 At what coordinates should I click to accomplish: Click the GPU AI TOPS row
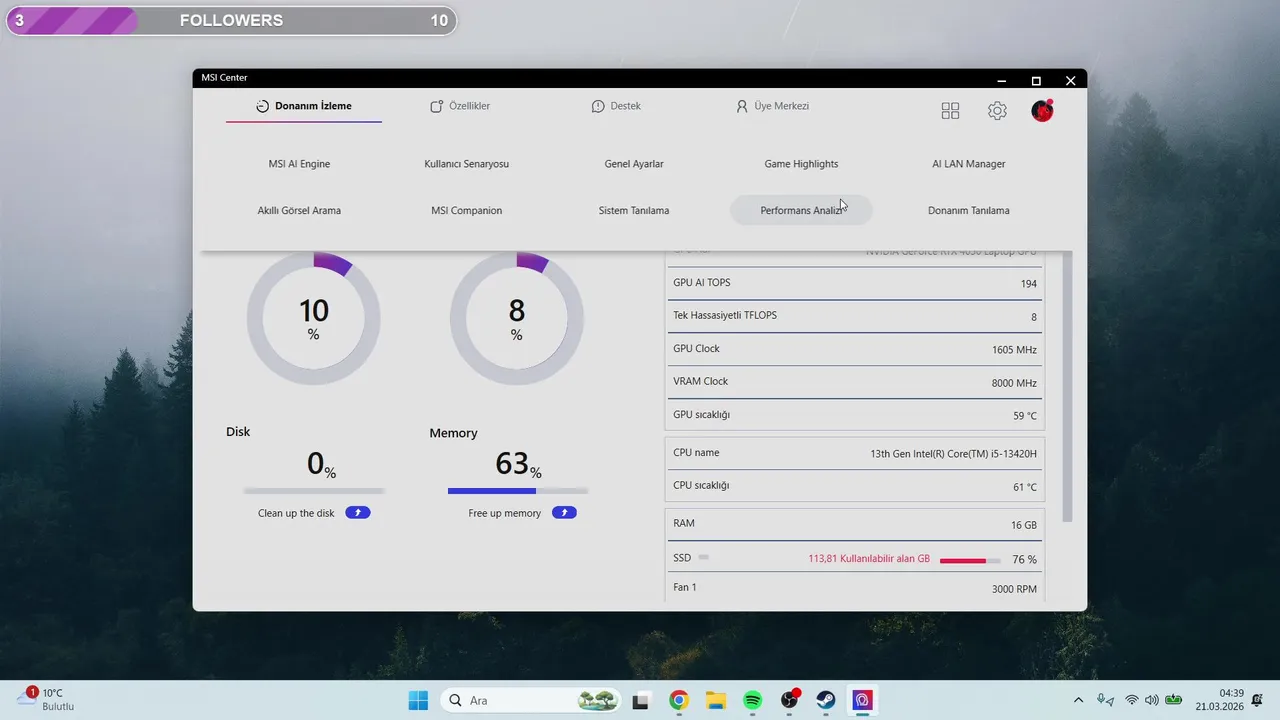point(855,283)
